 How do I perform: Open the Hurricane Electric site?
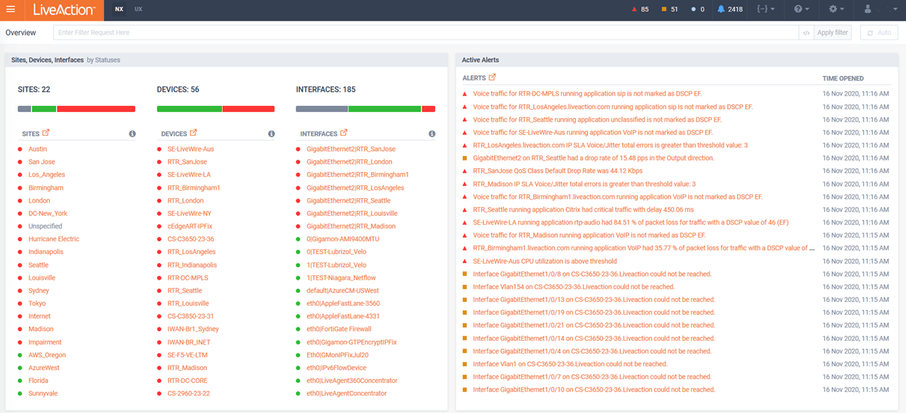(54, 239)
